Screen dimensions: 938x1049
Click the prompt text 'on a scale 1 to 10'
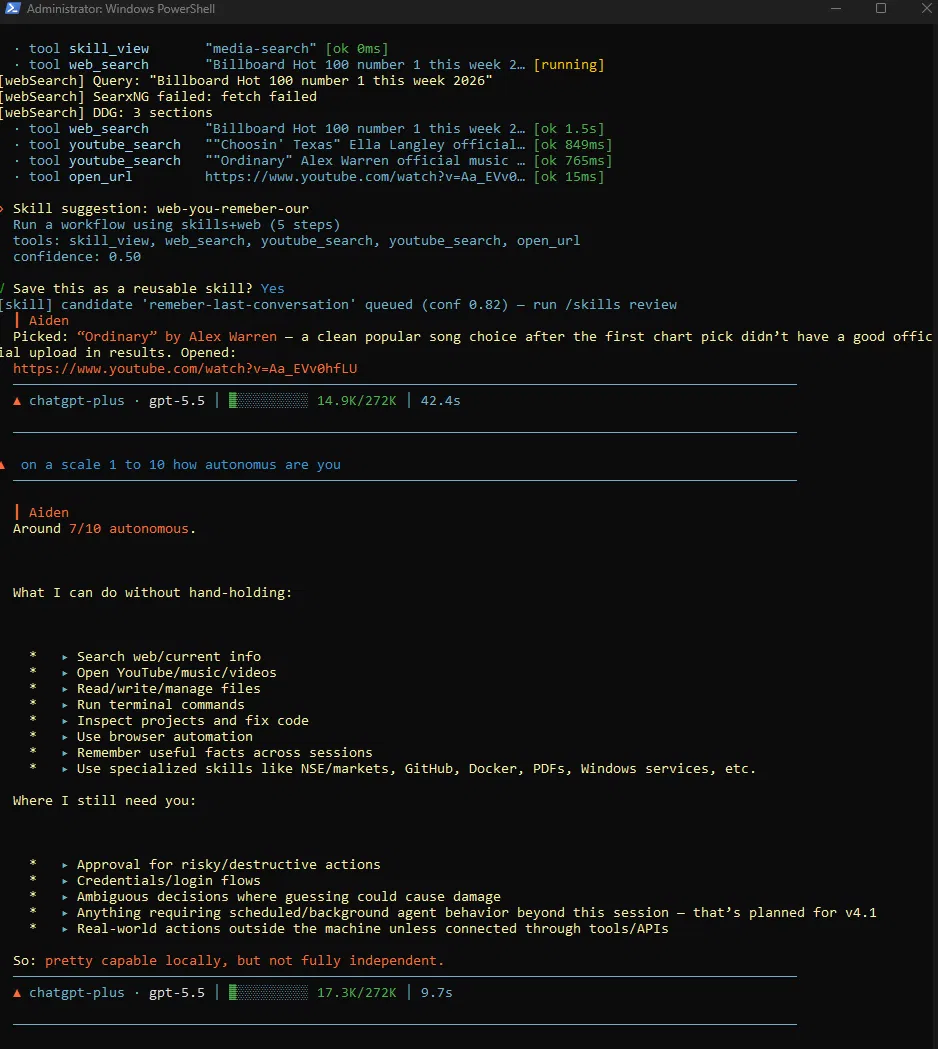point(92,464)
